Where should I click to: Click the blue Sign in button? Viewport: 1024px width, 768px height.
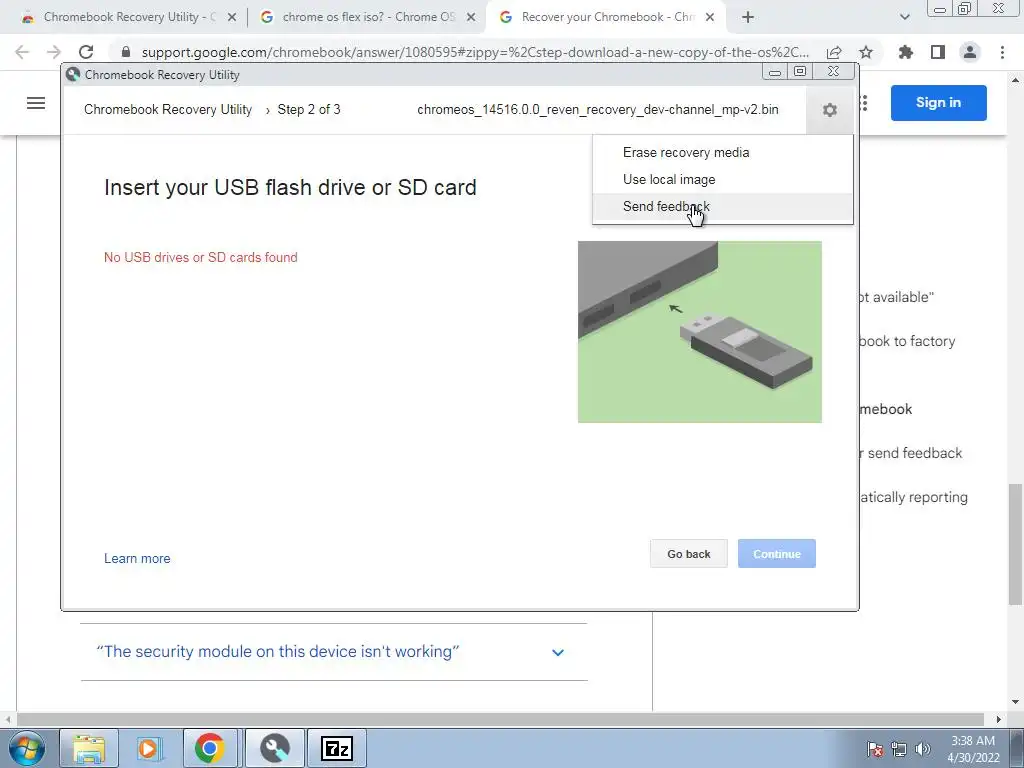pos(938,103)
